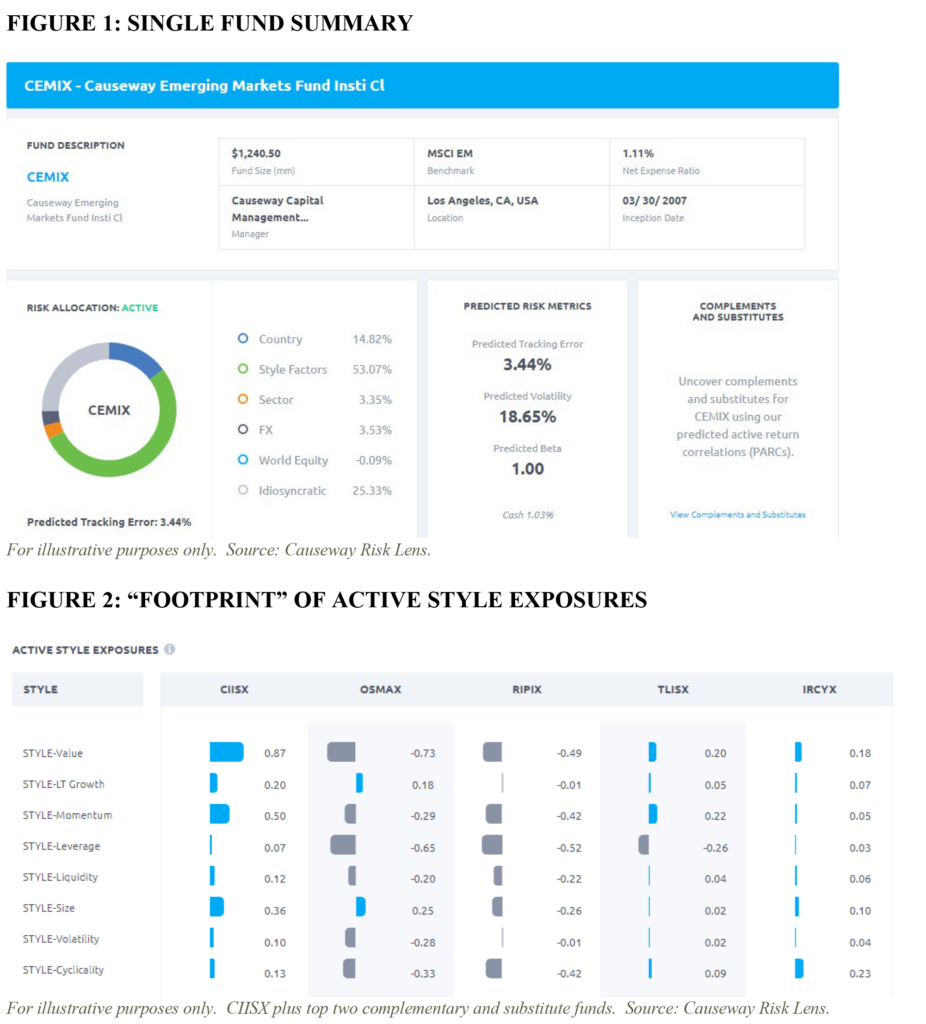Image resolution: width=926 pixels, height=1024 pixels.
Task: Select the World Equity legend circle marker
Action: (243, 460)
